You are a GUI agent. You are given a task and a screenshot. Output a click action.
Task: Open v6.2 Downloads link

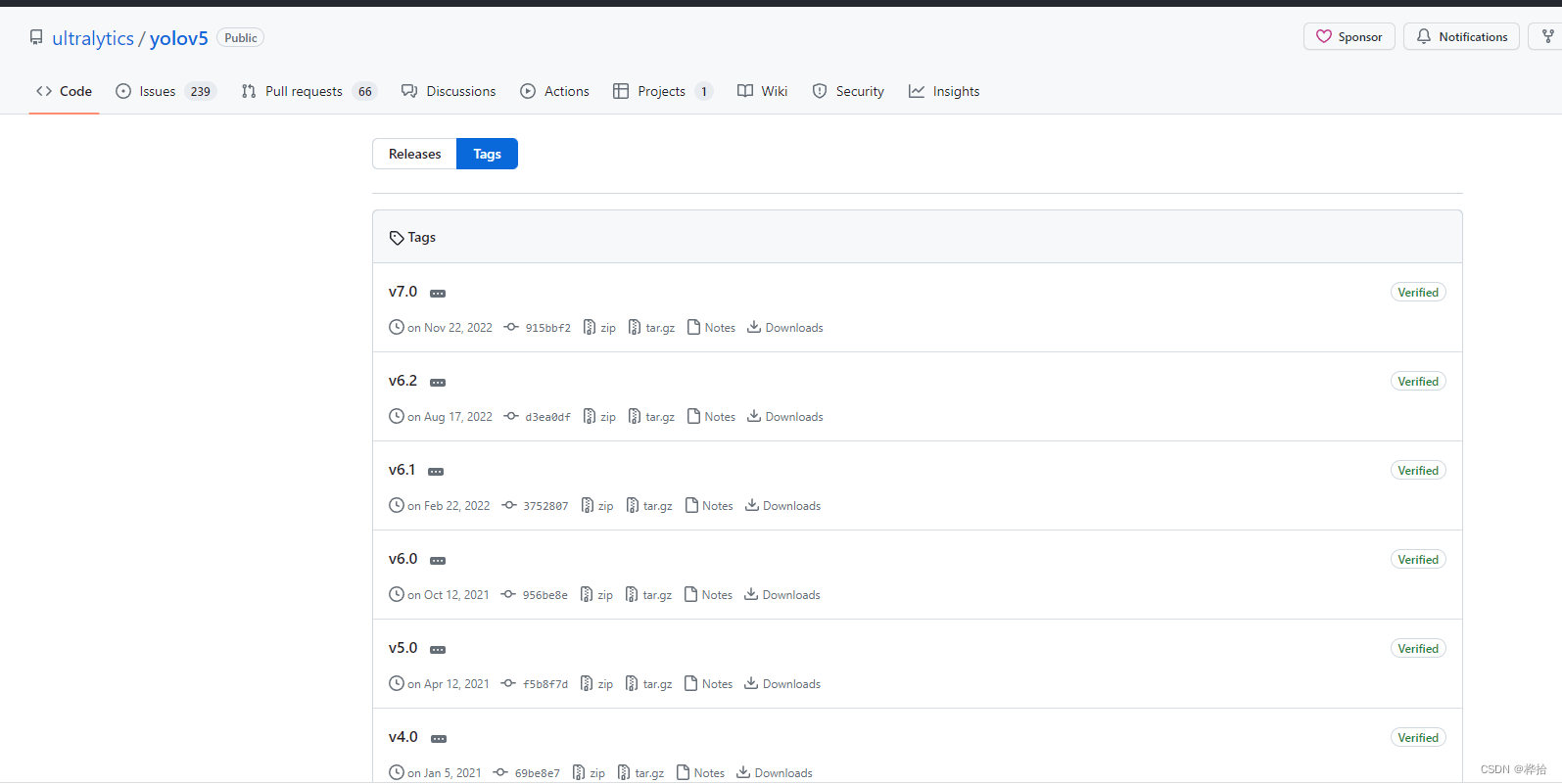click(x=785, y=417)
